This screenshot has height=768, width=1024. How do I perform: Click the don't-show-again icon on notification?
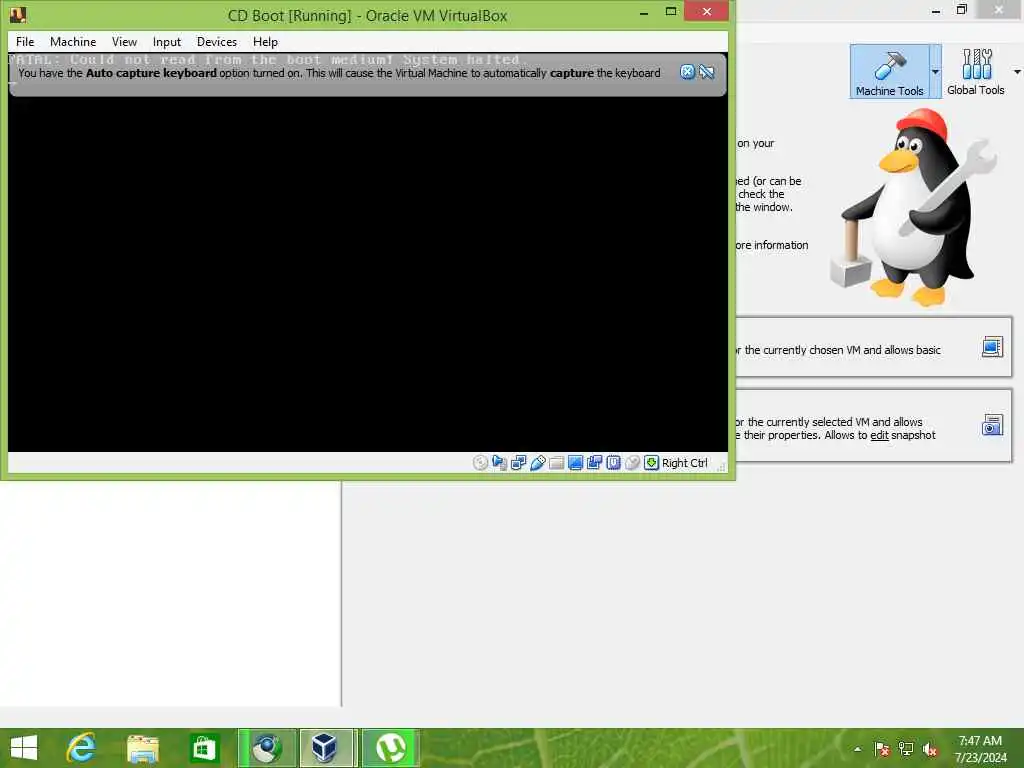click(x=707, y=72)
